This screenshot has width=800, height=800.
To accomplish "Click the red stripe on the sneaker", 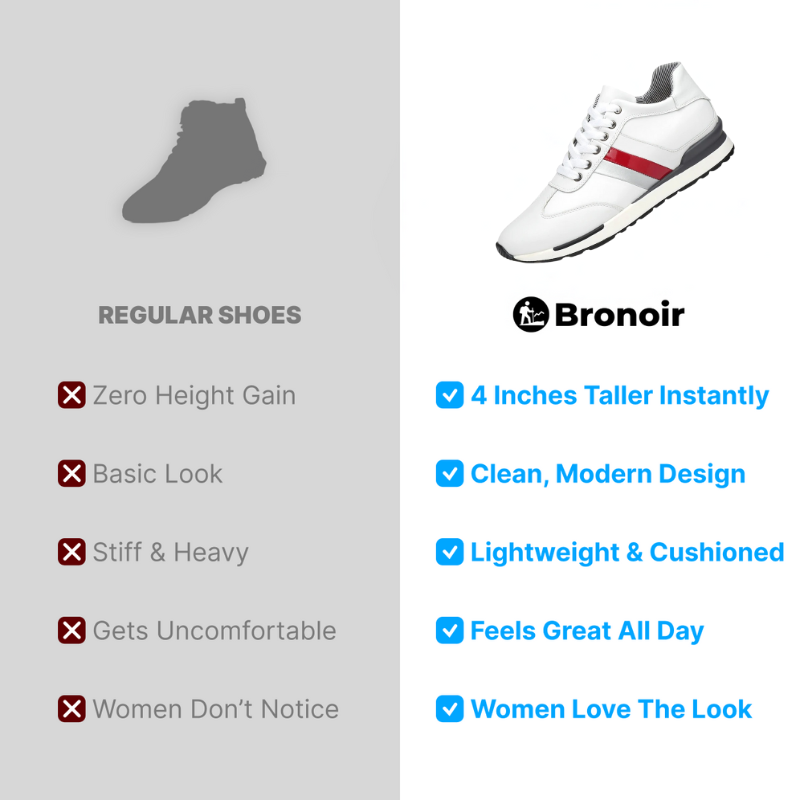I will (x=640, y=164).
